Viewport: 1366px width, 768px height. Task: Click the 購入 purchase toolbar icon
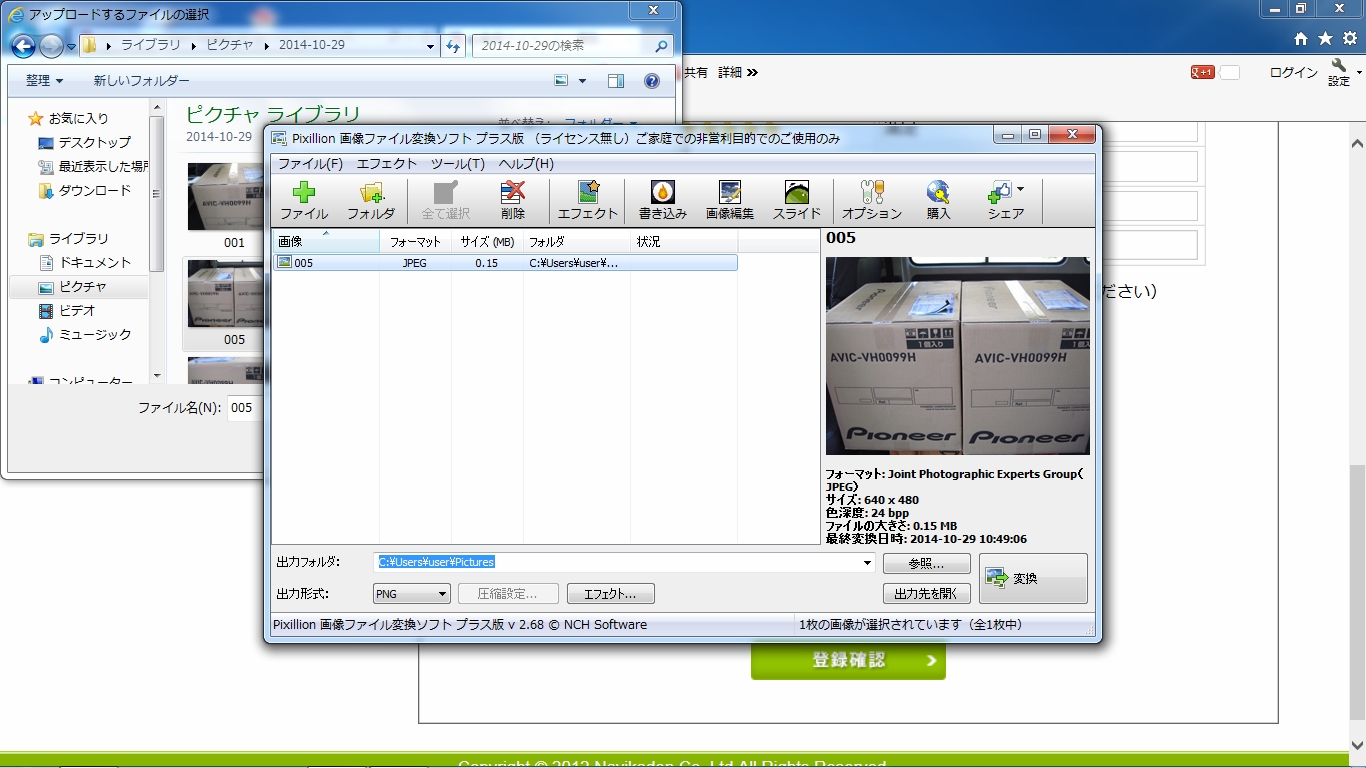[x=938, y=201]
